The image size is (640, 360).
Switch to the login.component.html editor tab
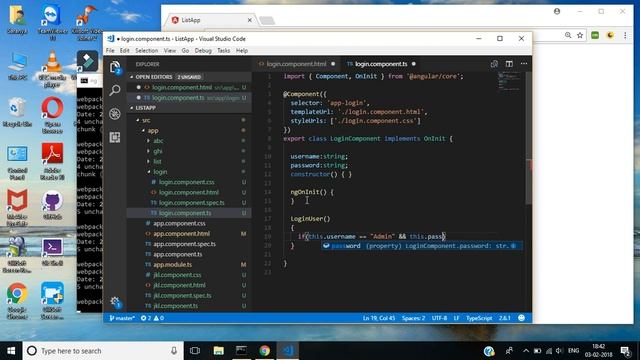[x=297, y=64]
